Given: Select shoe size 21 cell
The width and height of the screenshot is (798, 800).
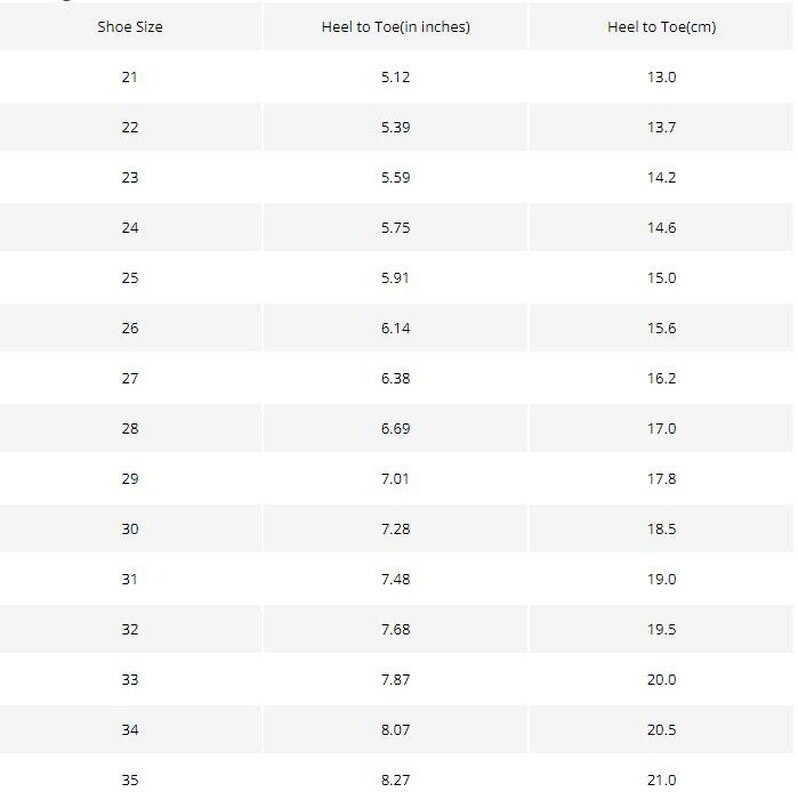Looking at the screenshot, I should pos(130,77).
